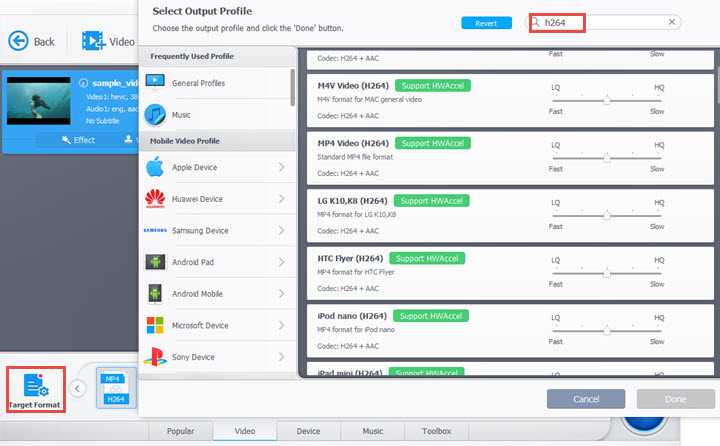The height and width of the screenshot is (446, 720).
Task: Expand the Sony Device category
Action: 281,357
